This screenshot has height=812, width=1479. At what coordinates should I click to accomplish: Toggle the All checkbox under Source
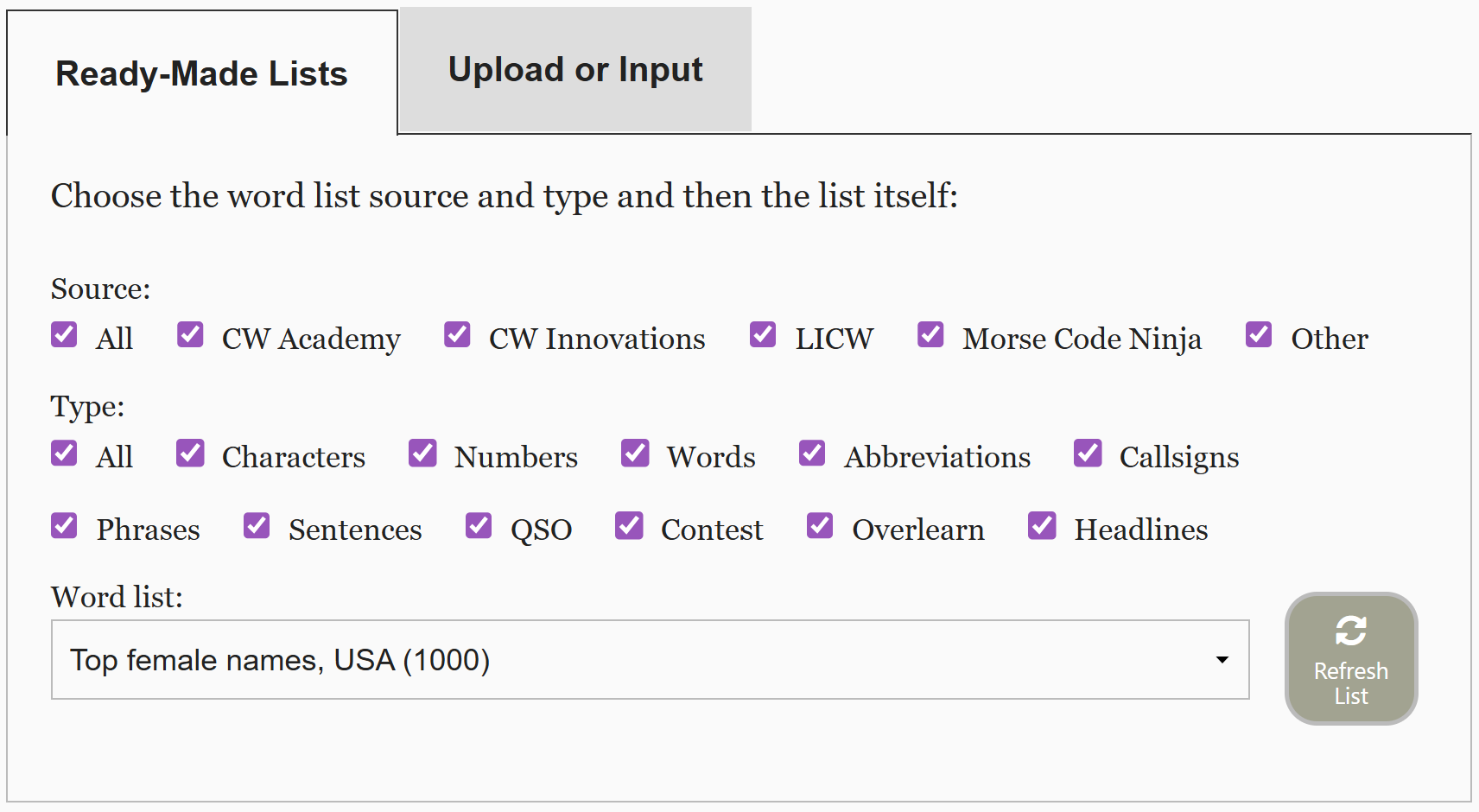click(64, 334)
